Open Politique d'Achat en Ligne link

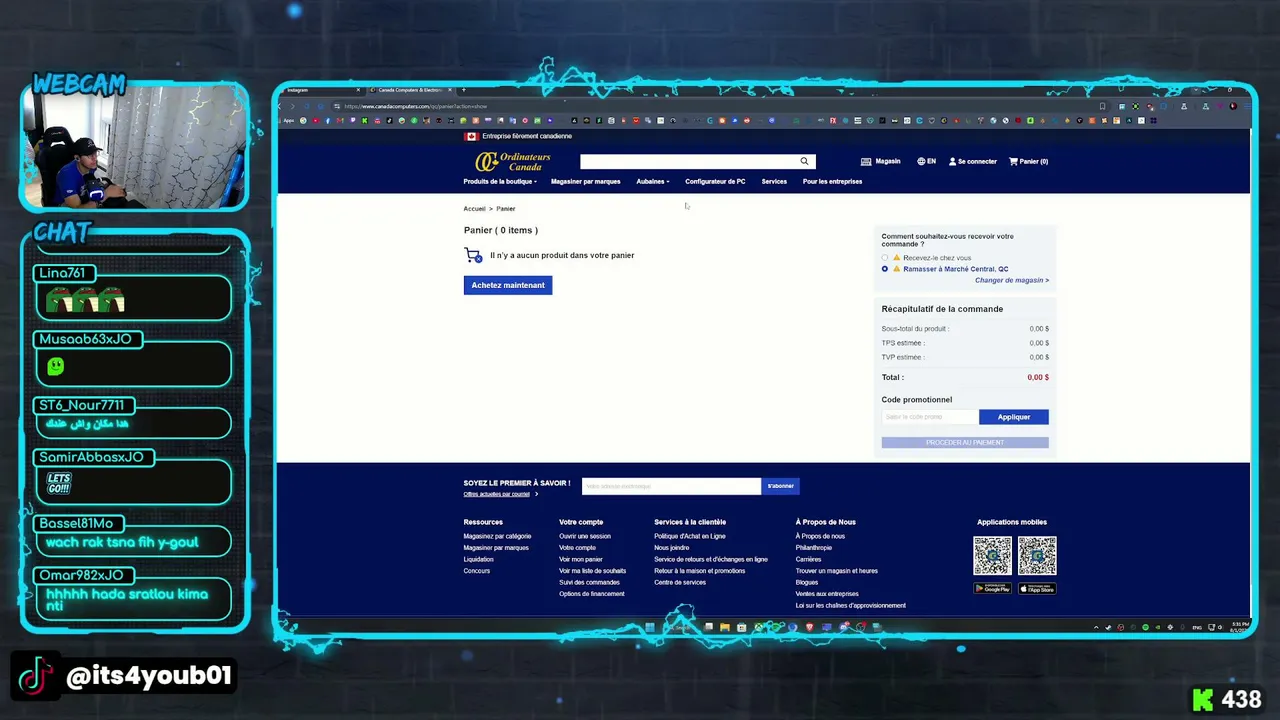[x=690, y=536]
